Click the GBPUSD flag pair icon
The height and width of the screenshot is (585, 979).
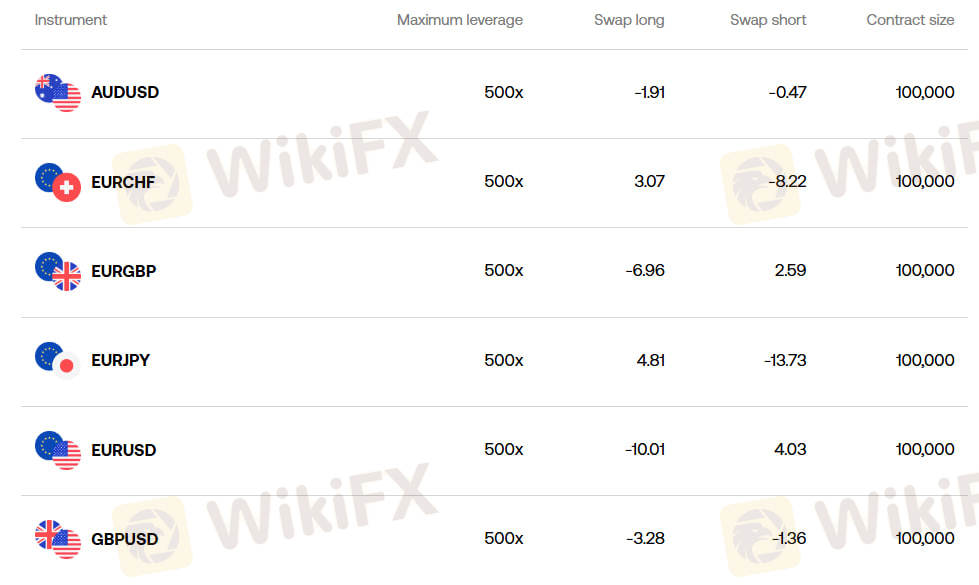pos(57,539)
